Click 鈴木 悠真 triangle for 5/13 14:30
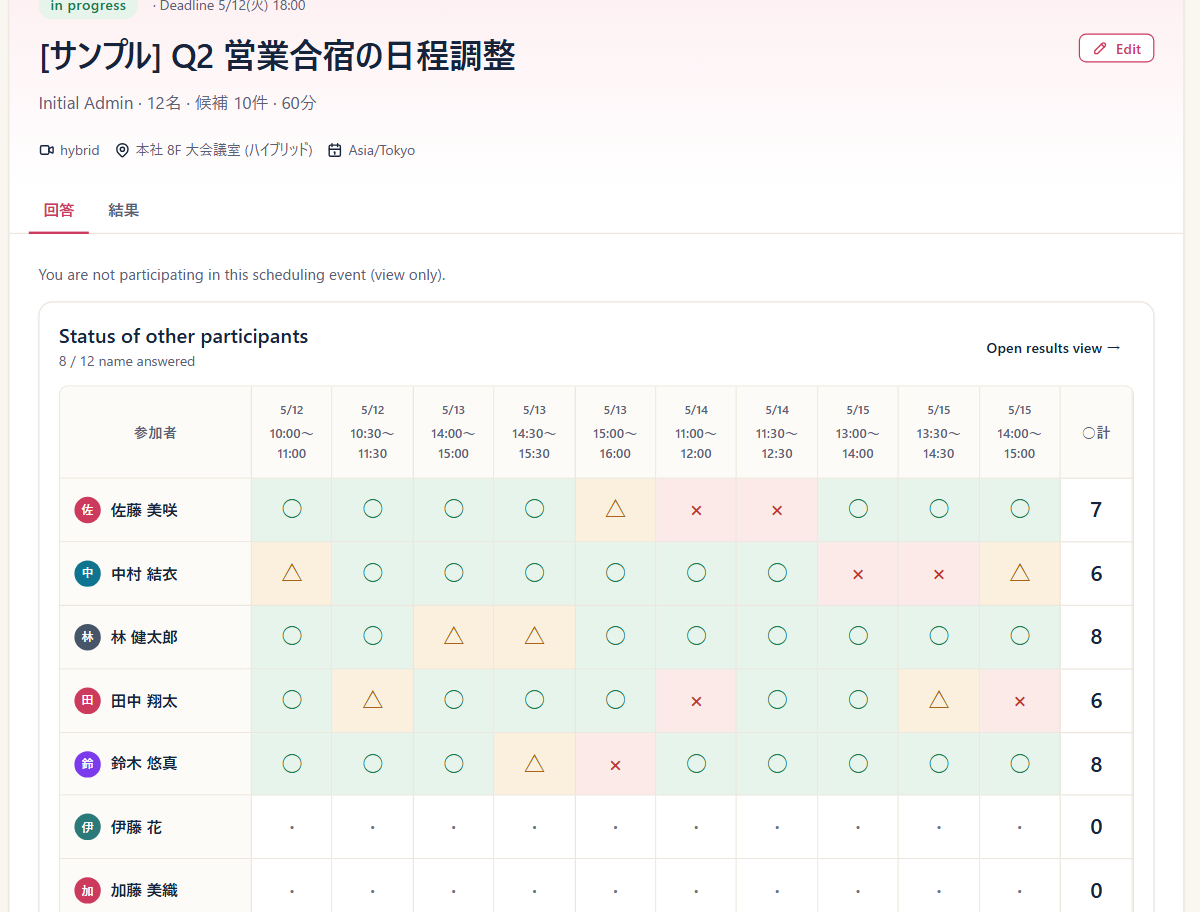Screen dimensions: 1200x912 coord(535,763)
